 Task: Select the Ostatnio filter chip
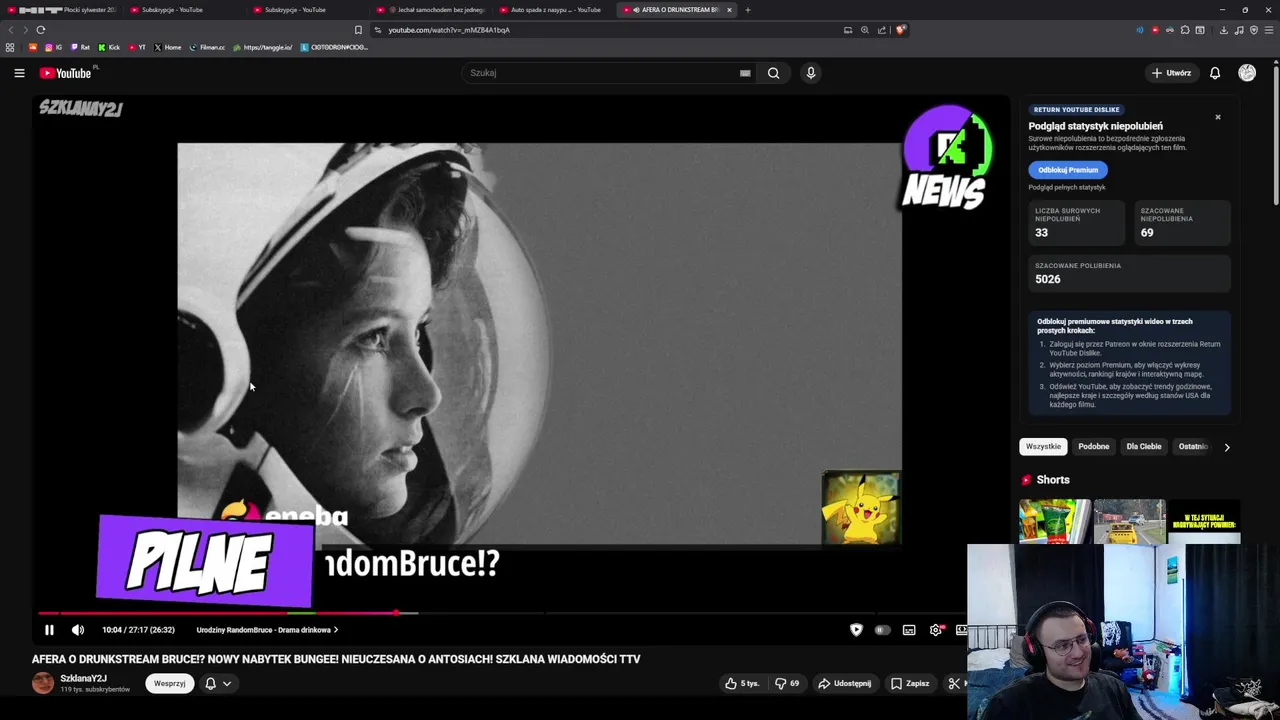coord(1192,446)
